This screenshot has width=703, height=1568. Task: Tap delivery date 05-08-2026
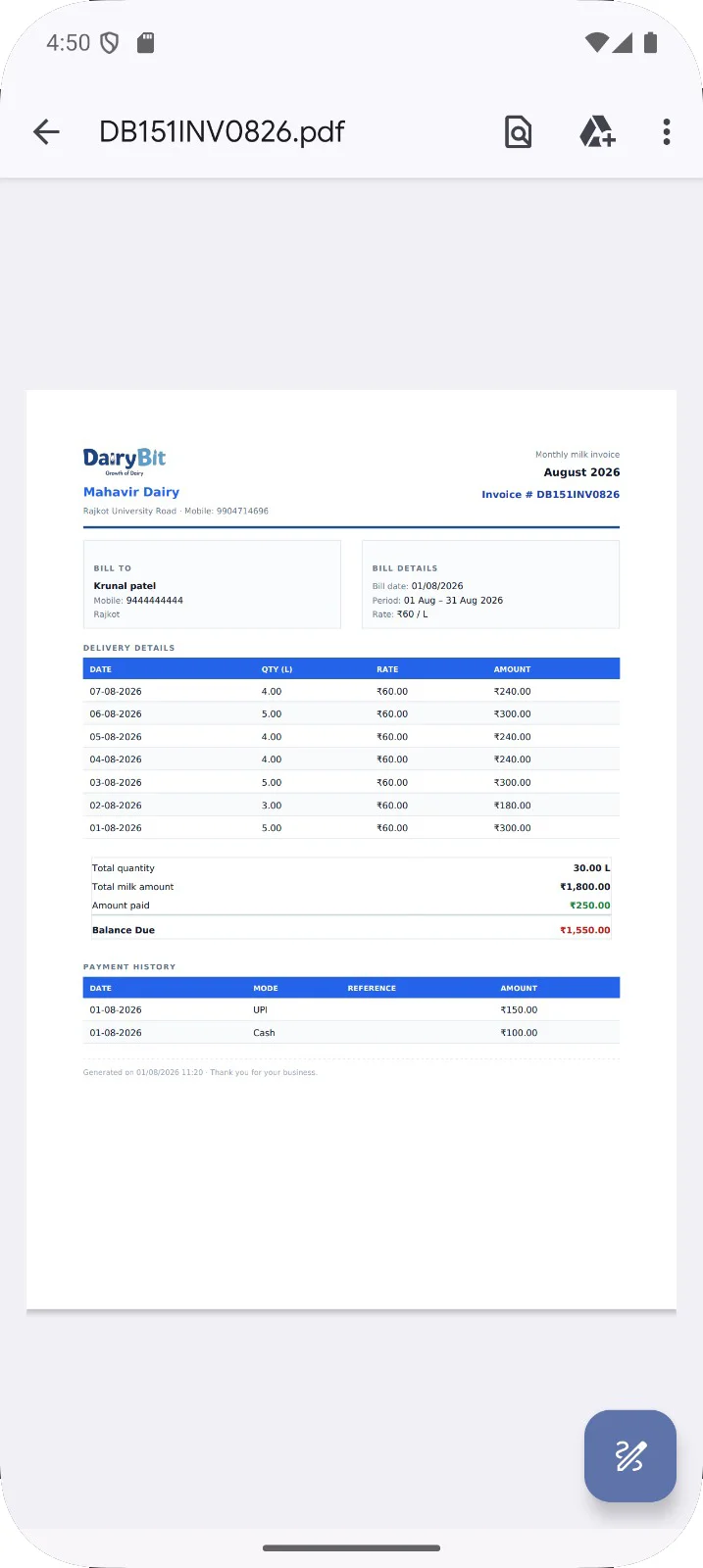(116, 737)
